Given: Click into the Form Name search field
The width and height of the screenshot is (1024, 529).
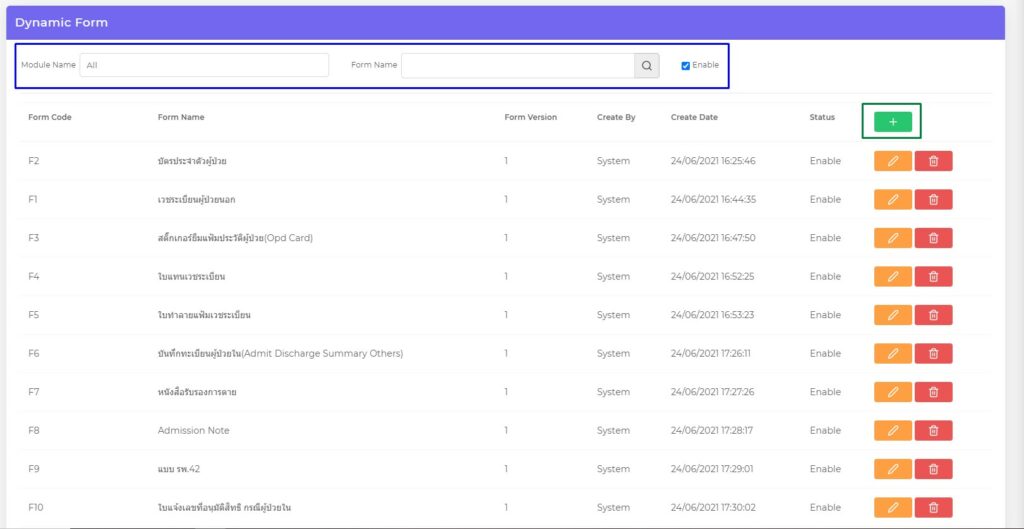Looking at the screenshot, I should click(517, 66).
